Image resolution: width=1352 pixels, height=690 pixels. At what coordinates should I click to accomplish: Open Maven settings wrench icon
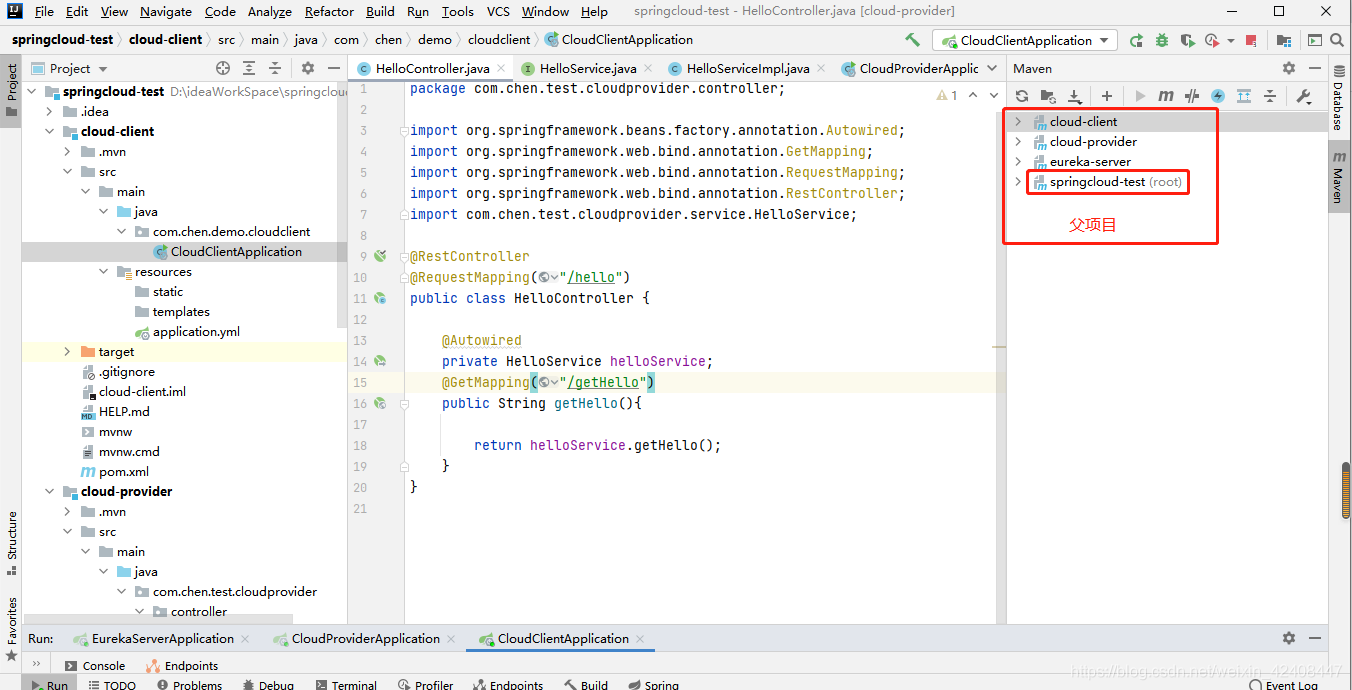coord(1303,96)
